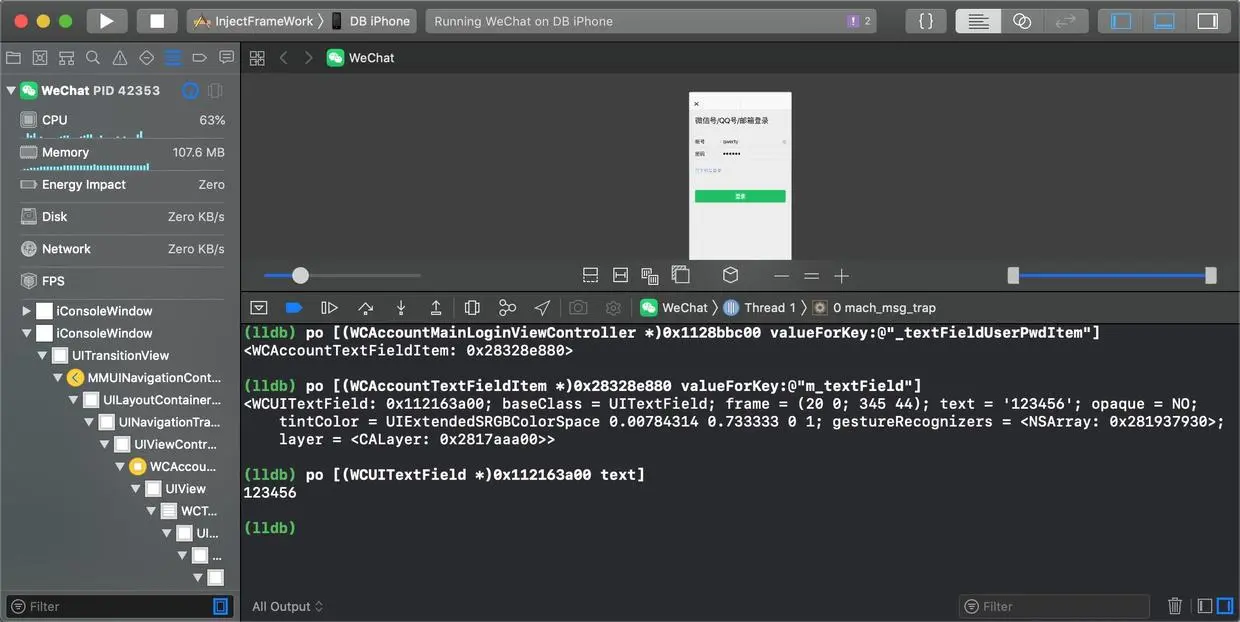Click the WeChat login screen preview
Screen dimensions: 1240x622
pos(740,176)
